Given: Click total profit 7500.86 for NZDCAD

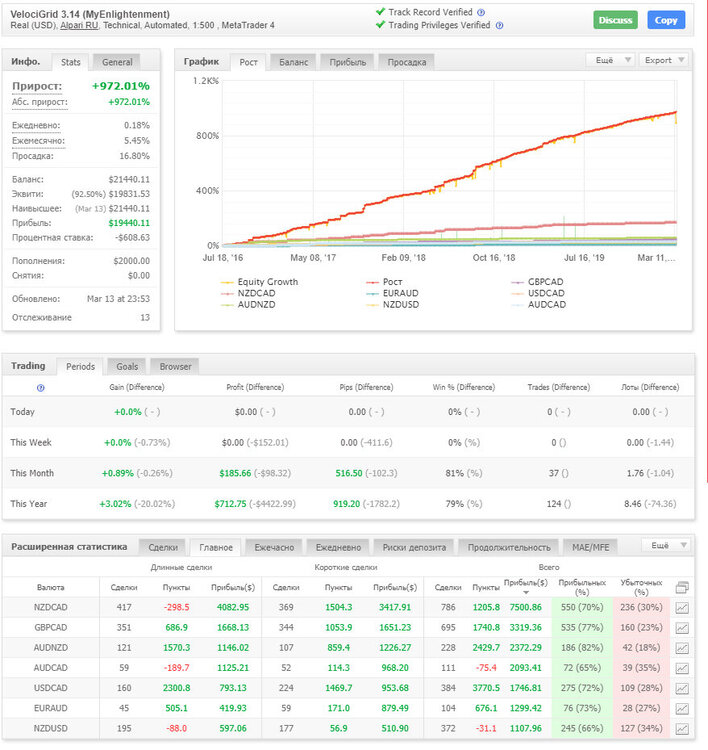Looking at the screenshot, I should [x=525, y=607].
